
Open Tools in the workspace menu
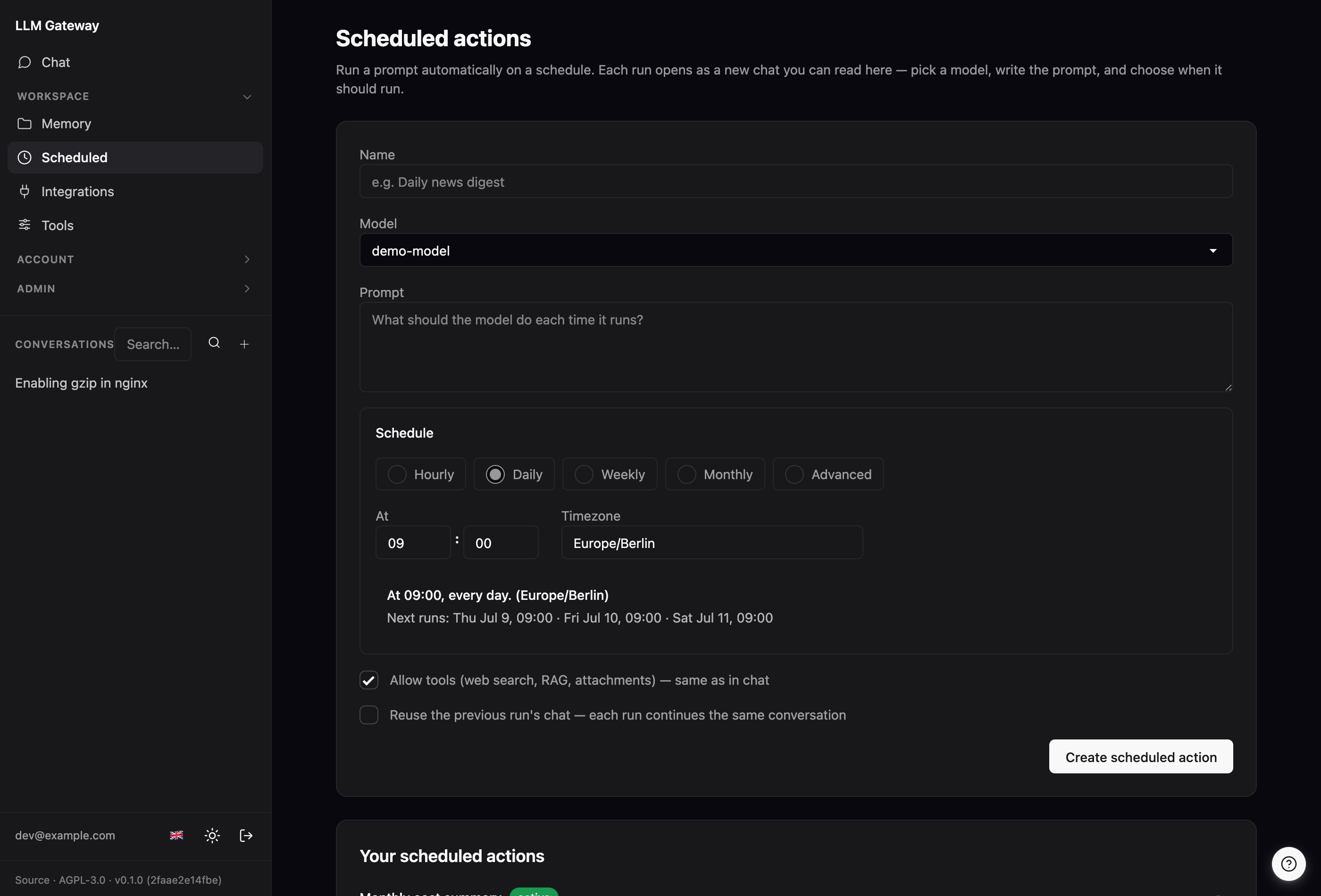point(135,225)
